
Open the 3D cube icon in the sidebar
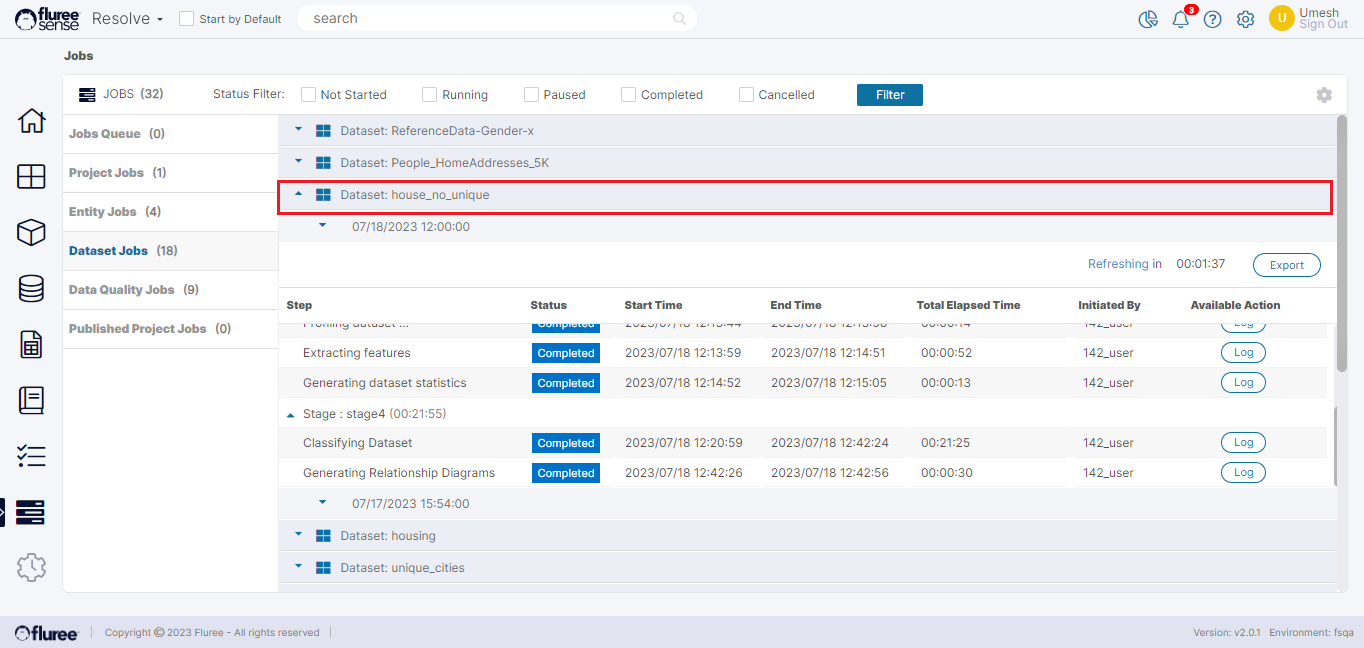31,233
